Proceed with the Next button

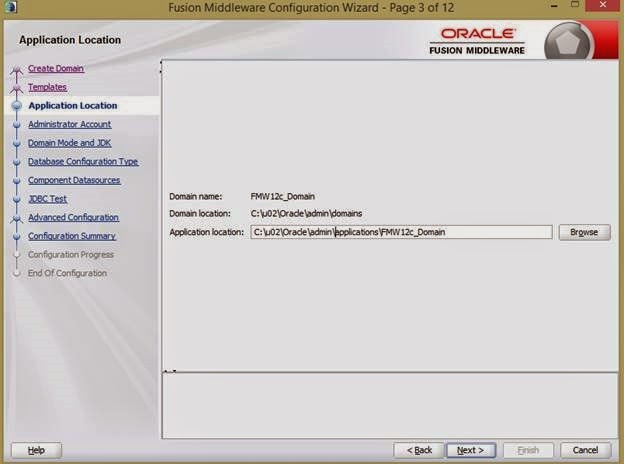click(x=471, y=450)
